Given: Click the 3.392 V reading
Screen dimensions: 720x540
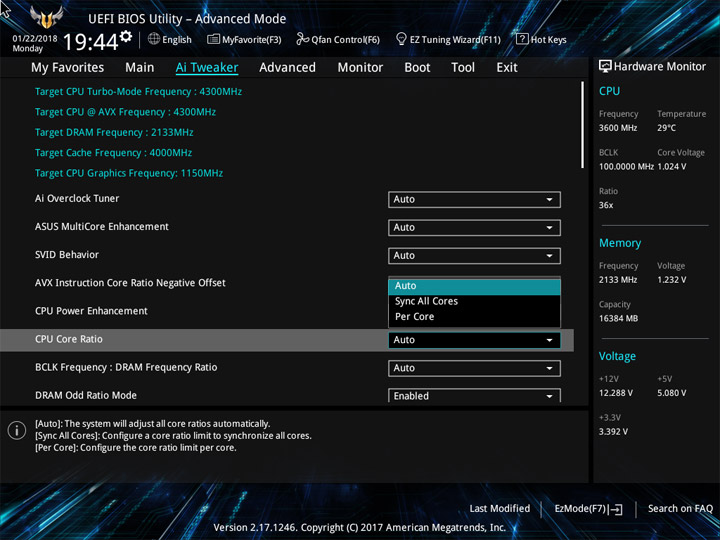Looking at the screenshot, I should (613, 432).
